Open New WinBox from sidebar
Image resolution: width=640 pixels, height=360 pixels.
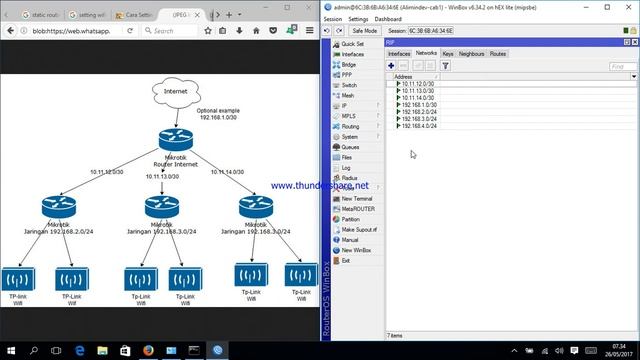[x=356, y=250]
